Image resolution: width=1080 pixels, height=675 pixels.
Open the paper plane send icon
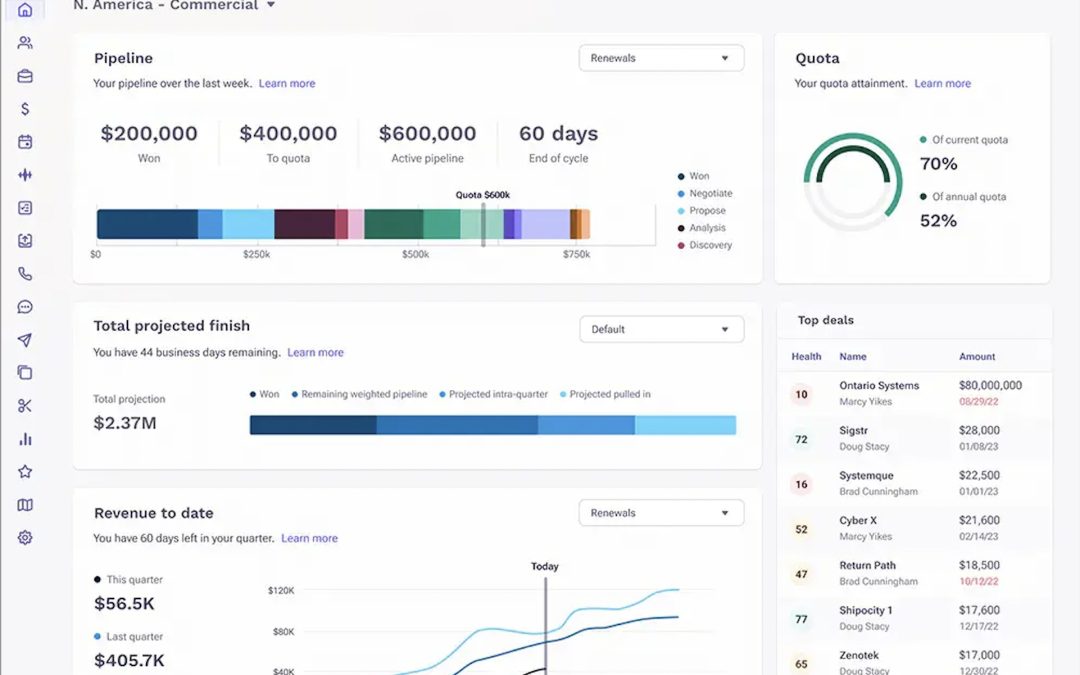(25, 340)
